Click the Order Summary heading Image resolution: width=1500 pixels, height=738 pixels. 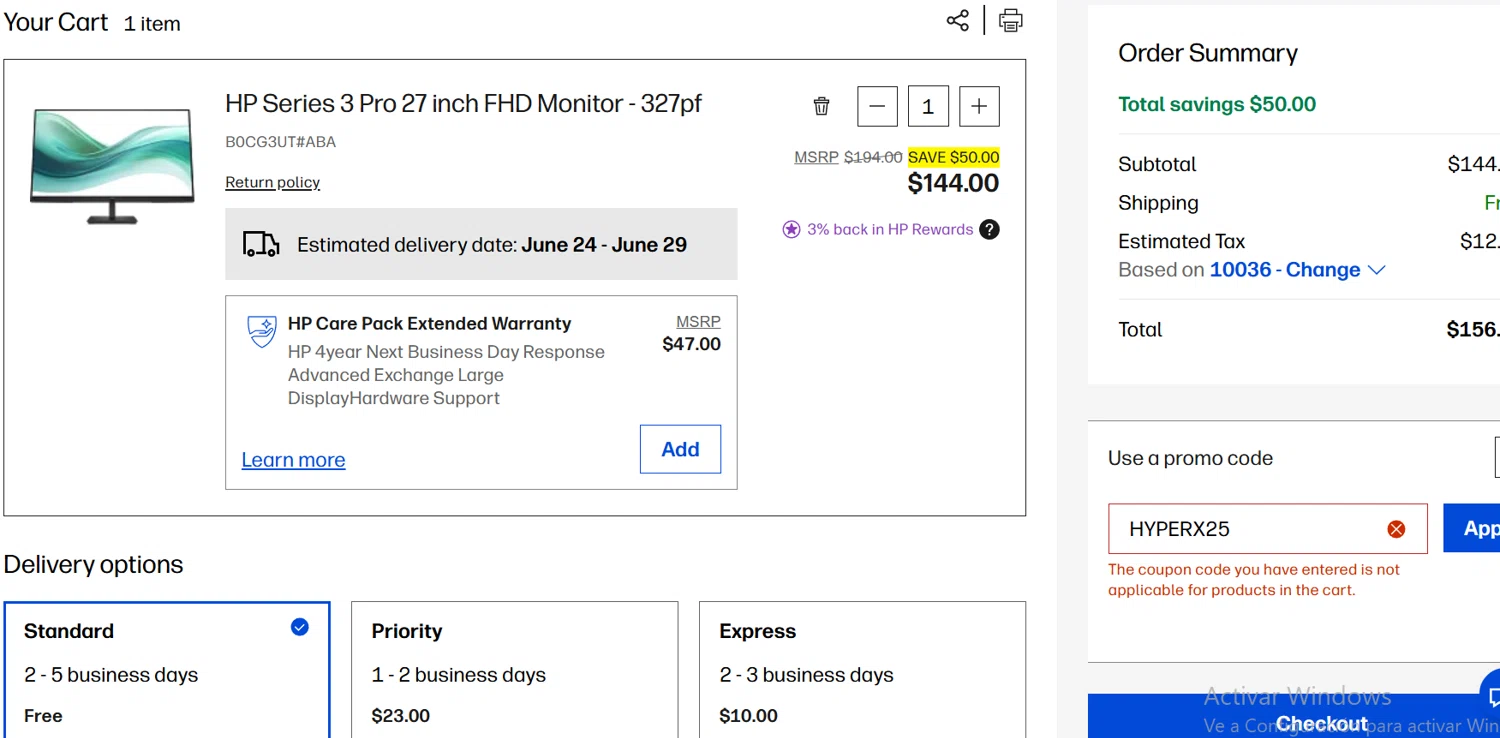[1208, 53]
